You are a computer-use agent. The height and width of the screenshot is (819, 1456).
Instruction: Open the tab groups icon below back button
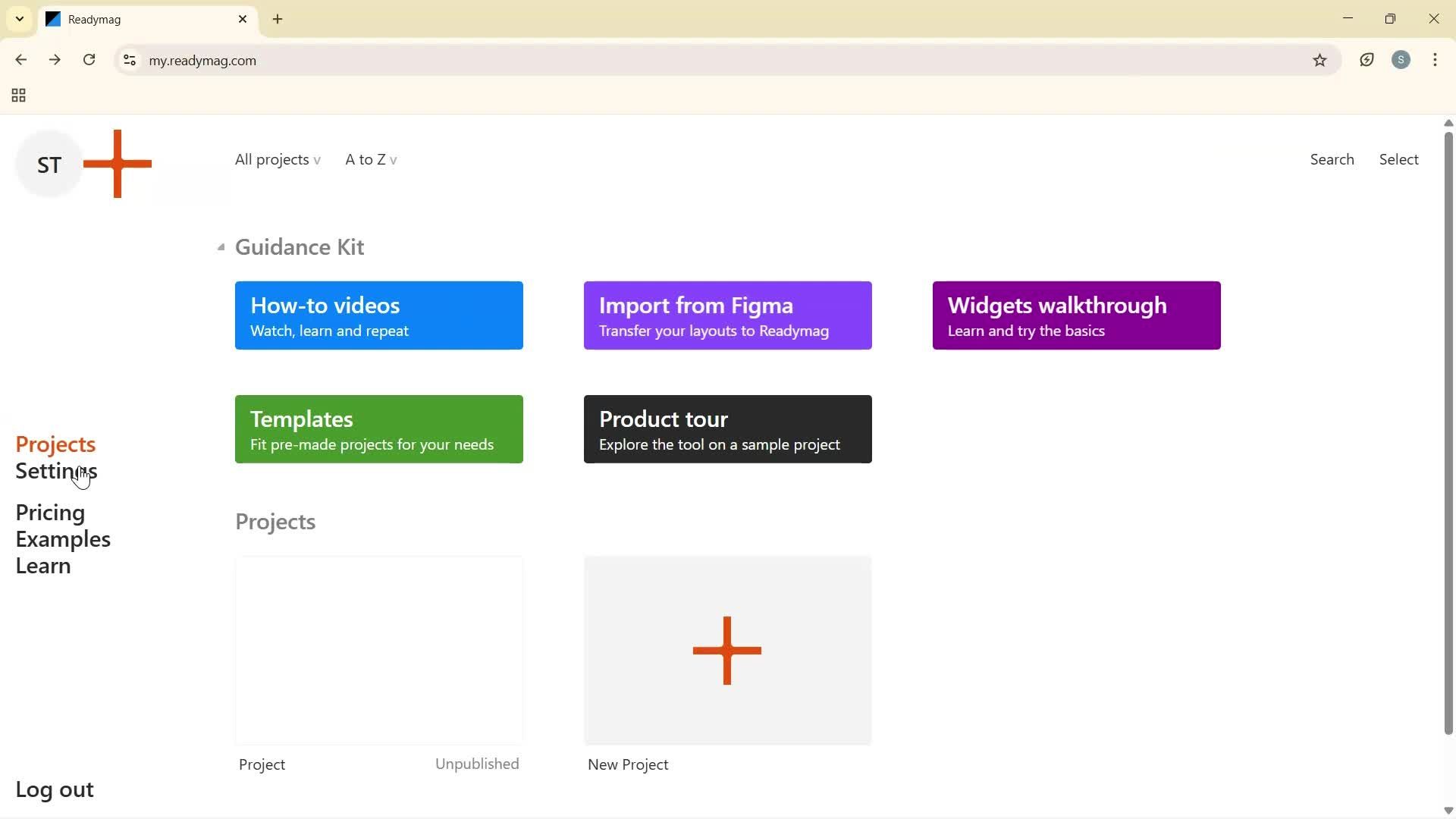point(17,96)
